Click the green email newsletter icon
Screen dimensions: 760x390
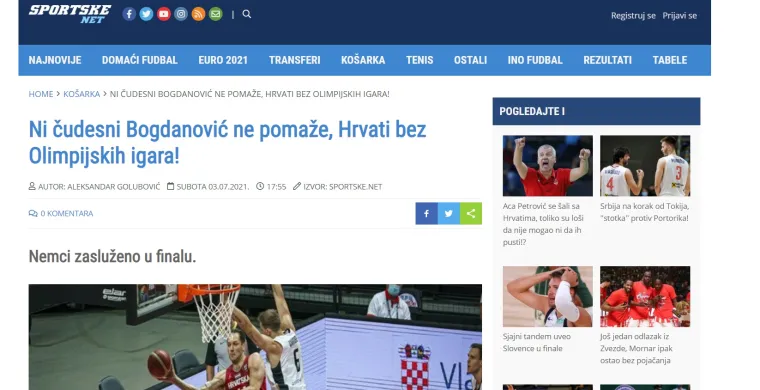tap(216, 14)
